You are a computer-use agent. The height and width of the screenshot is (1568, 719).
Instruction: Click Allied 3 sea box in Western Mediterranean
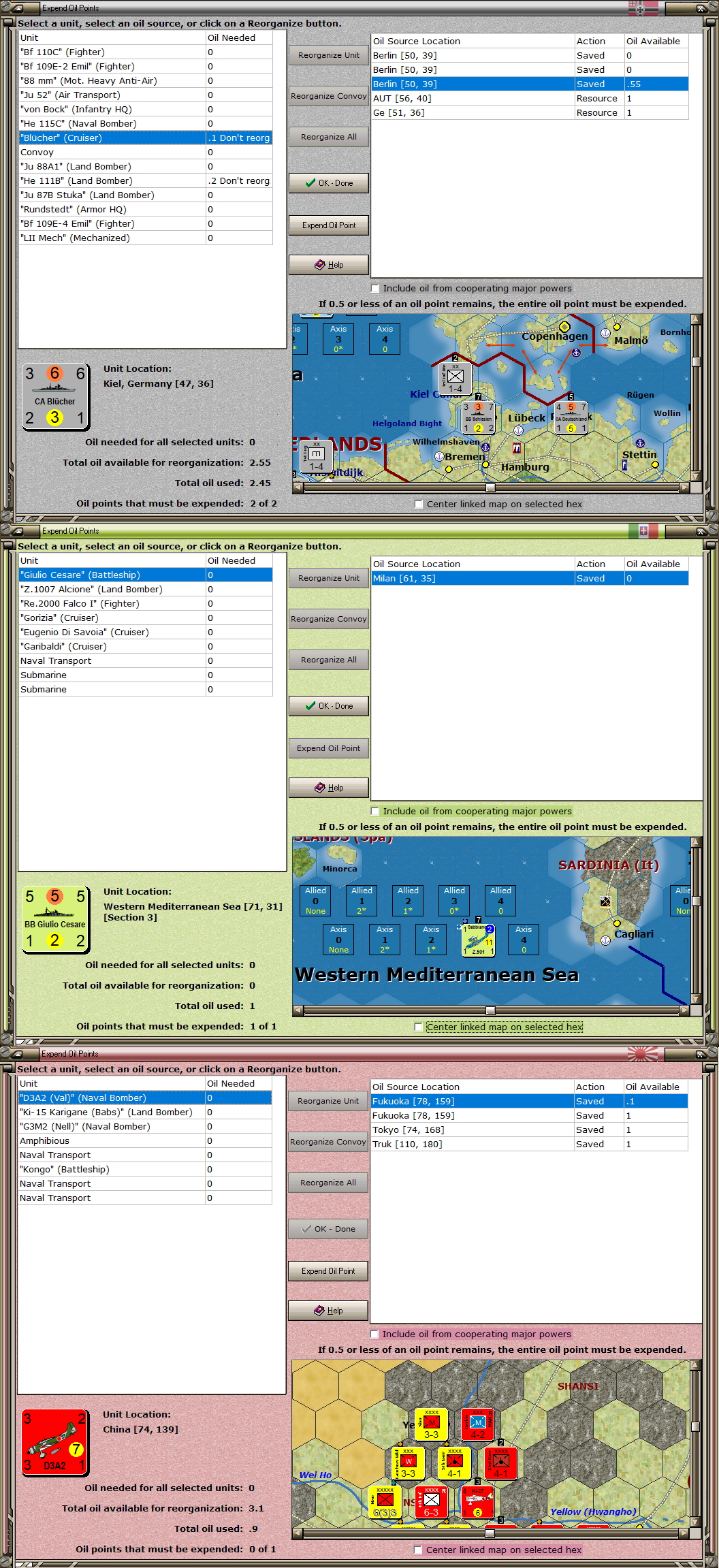pos(454,900)
